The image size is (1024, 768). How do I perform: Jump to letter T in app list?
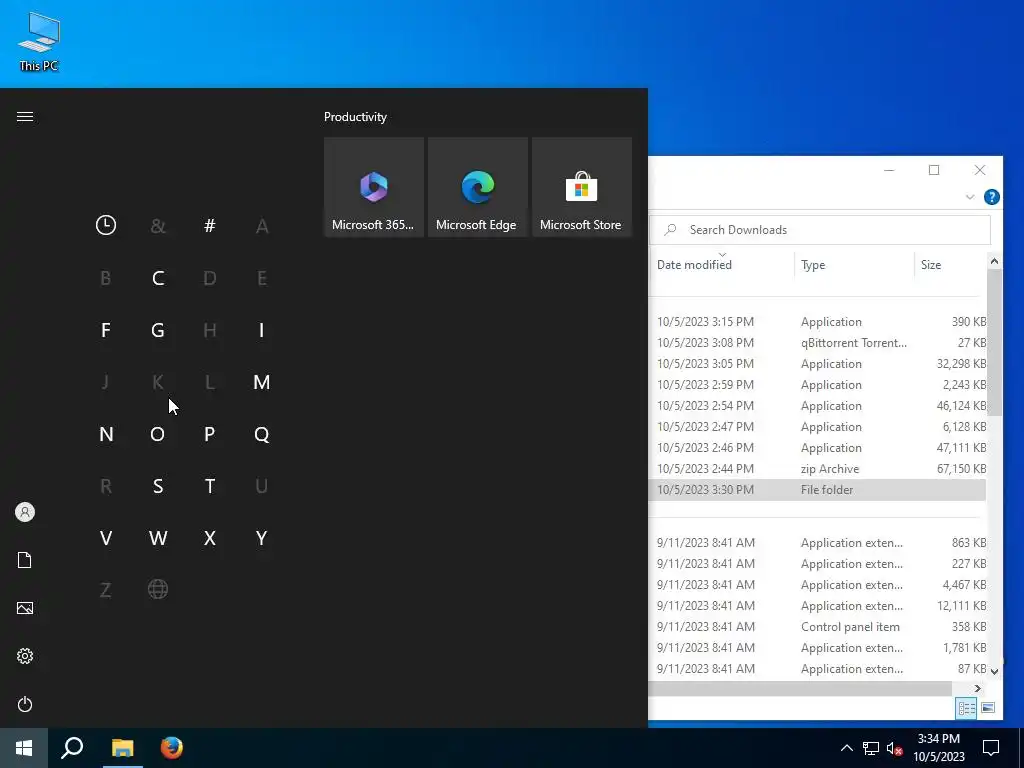pyautogui.click(x=210, y=486)
